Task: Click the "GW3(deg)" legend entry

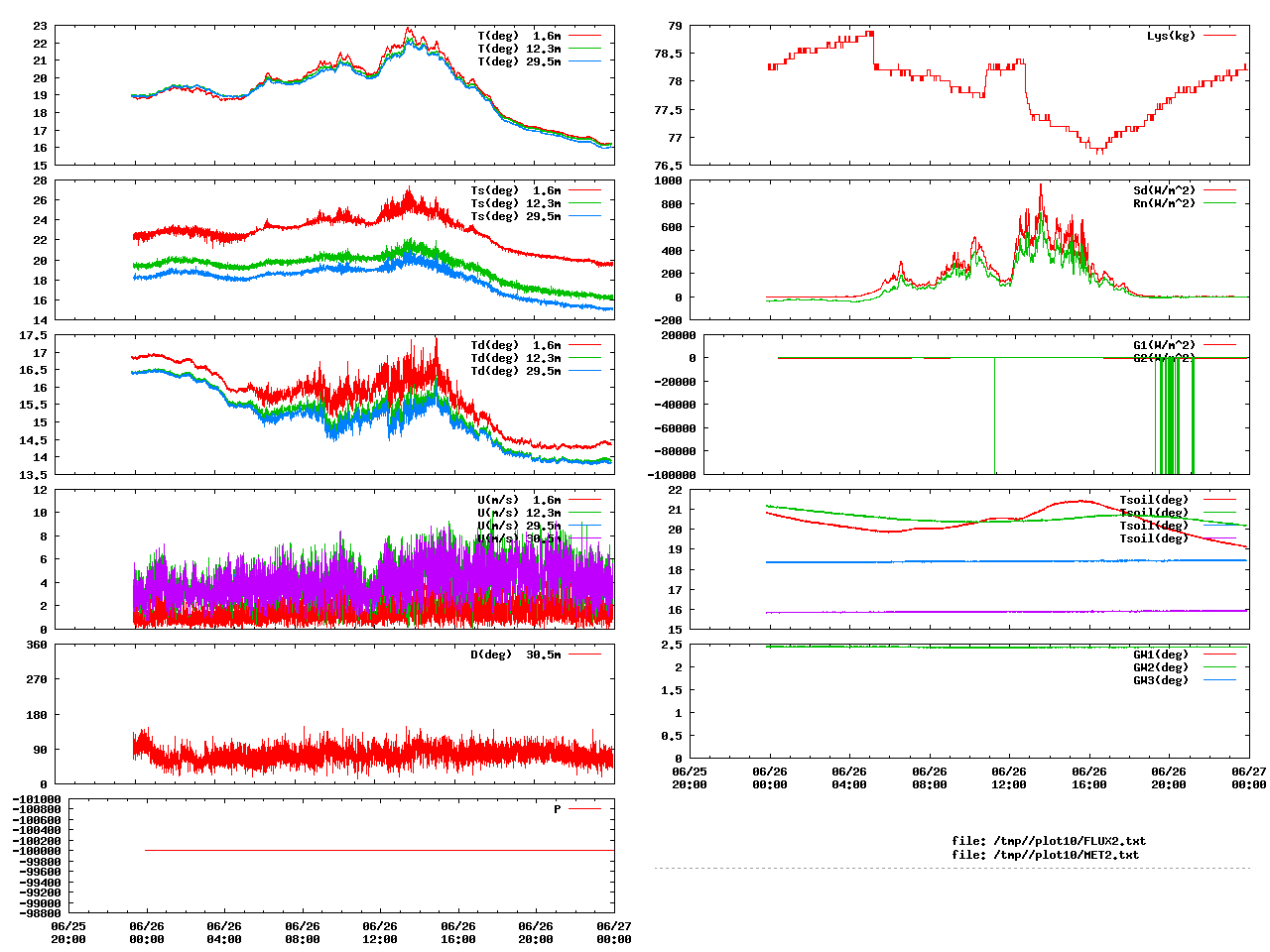Action: pos(1161,680)
